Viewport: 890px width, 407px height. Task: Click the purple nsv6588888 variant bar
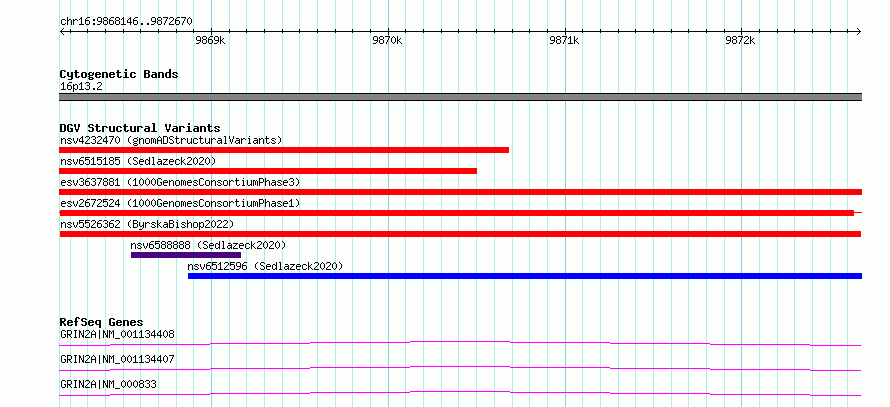[x=186, y=255]
